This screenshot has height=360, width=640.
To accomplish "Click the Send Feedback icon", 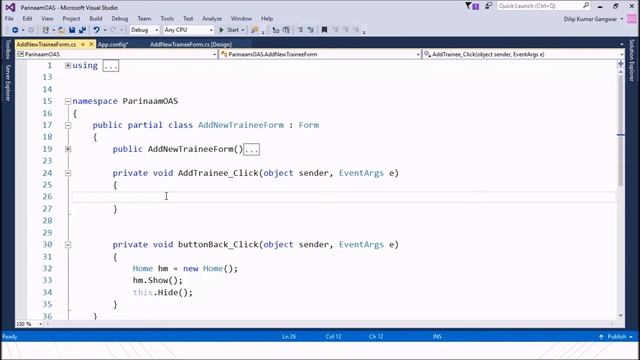I will pos(488,6).
